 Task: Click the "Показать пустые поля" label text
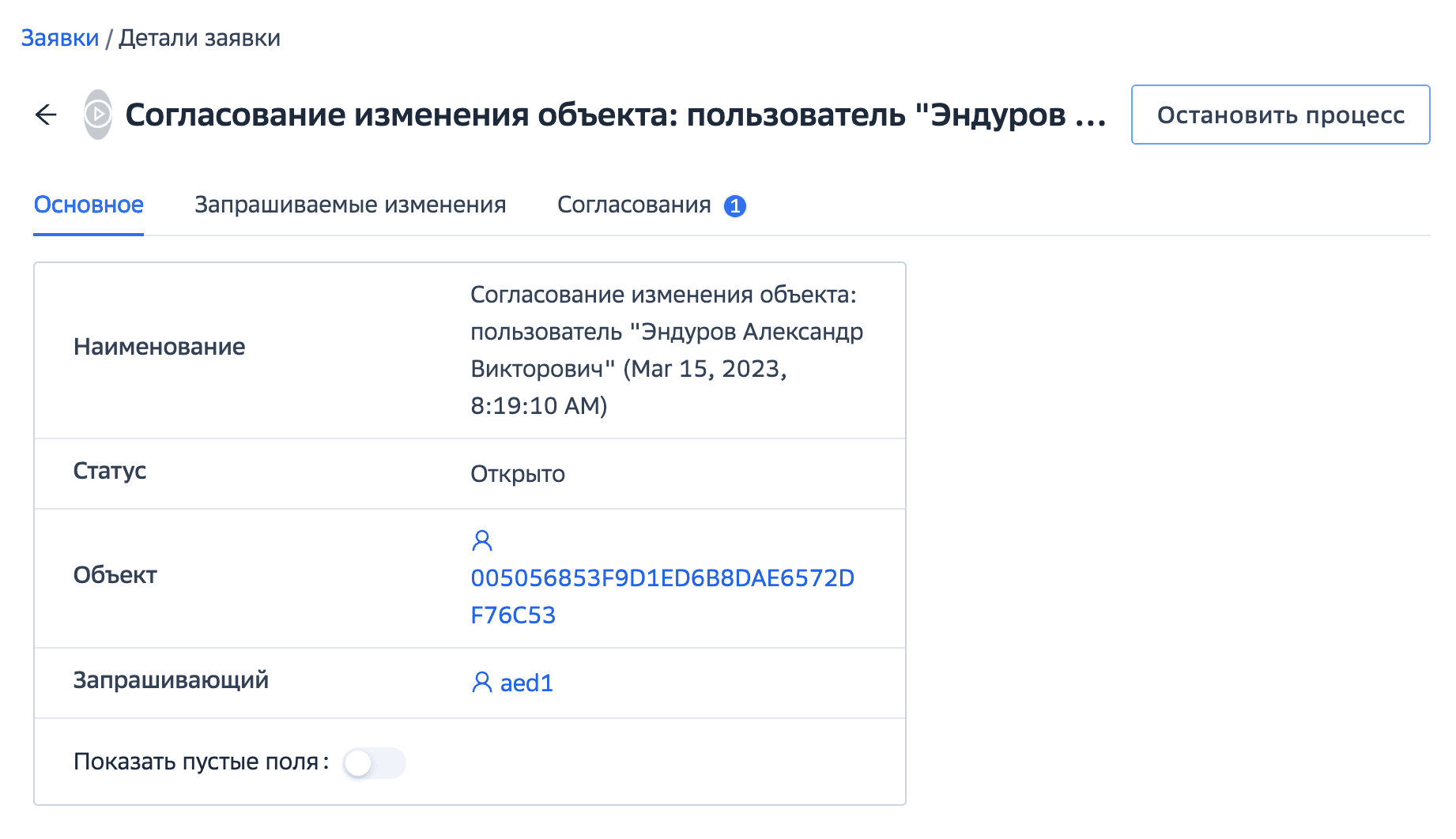click(196, 762)
